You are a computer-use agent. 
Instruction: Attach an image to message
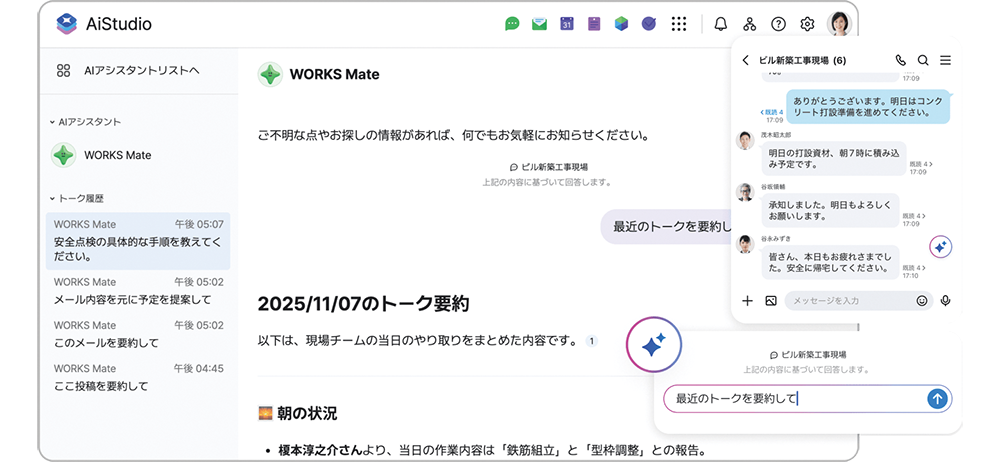pos(770,301)
